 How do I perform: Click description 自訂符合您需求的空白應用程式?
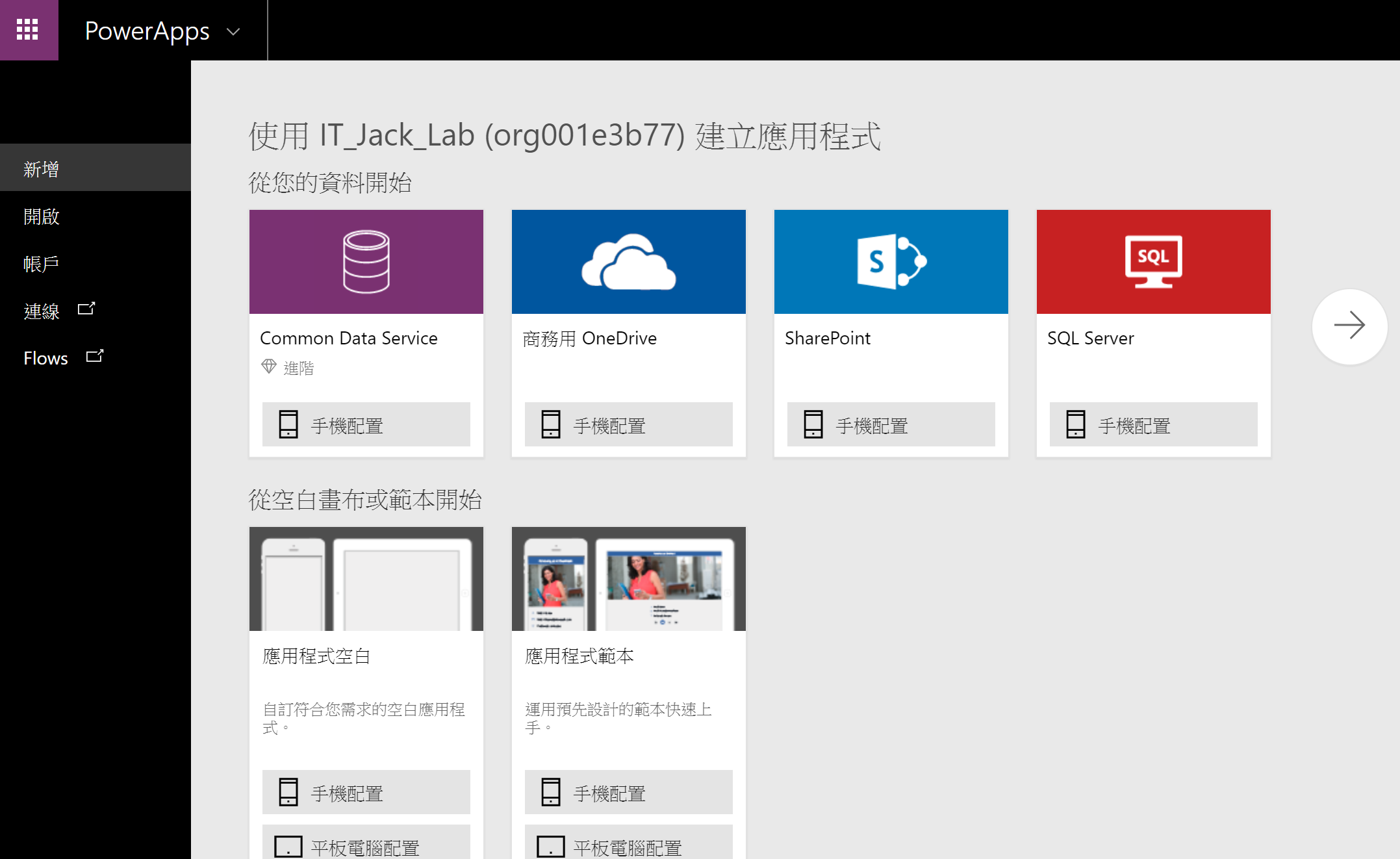click(364, 718)
